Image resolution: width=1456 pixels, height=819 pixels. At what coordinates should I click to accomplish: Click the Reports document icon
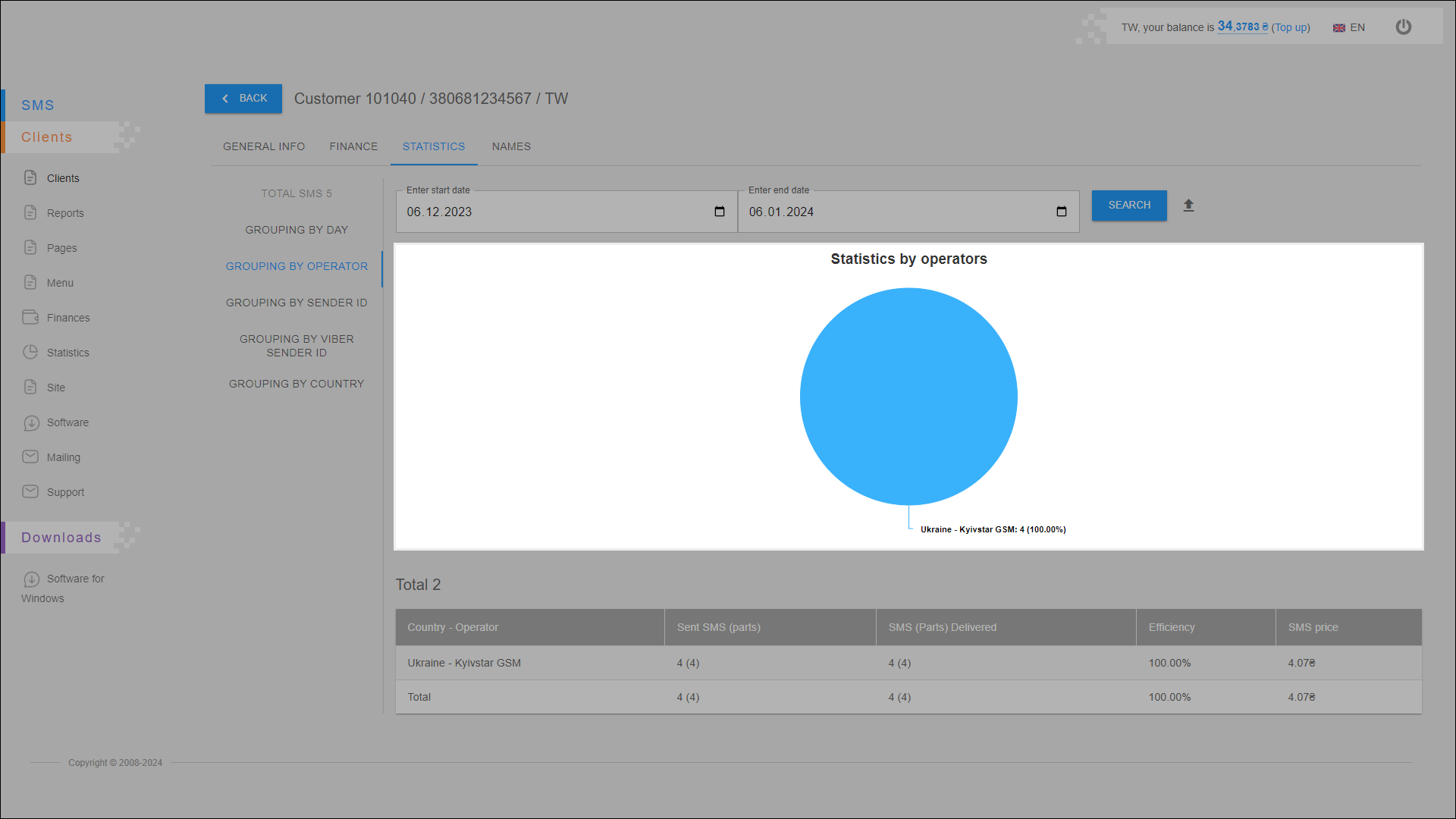[30, 213]
